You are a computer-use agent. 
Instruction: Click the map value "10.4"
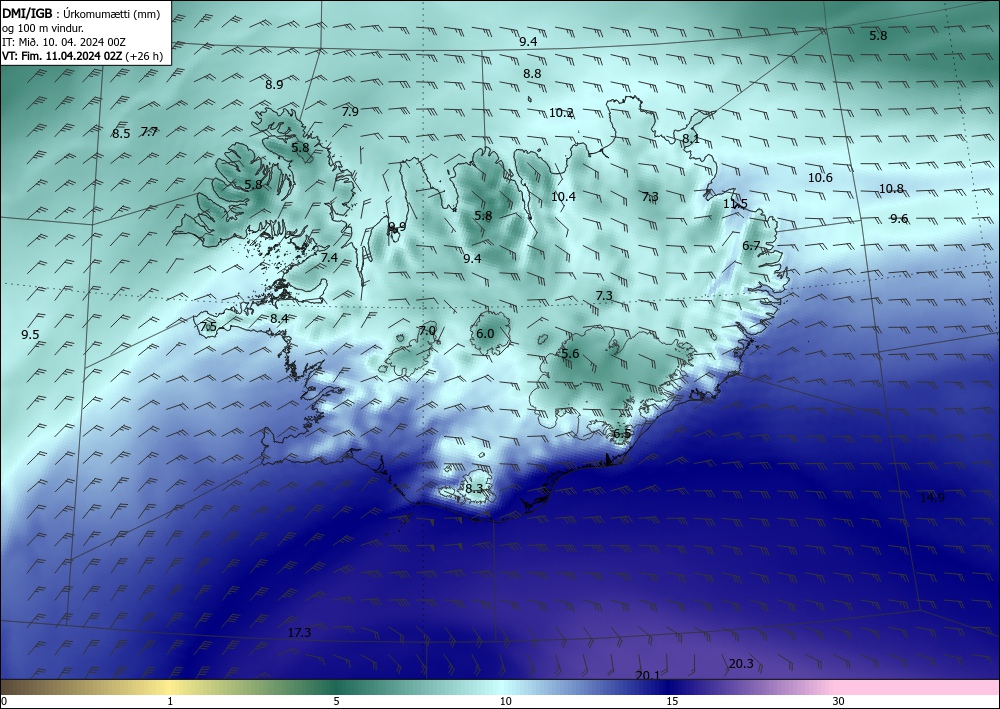tap(563, 196)
